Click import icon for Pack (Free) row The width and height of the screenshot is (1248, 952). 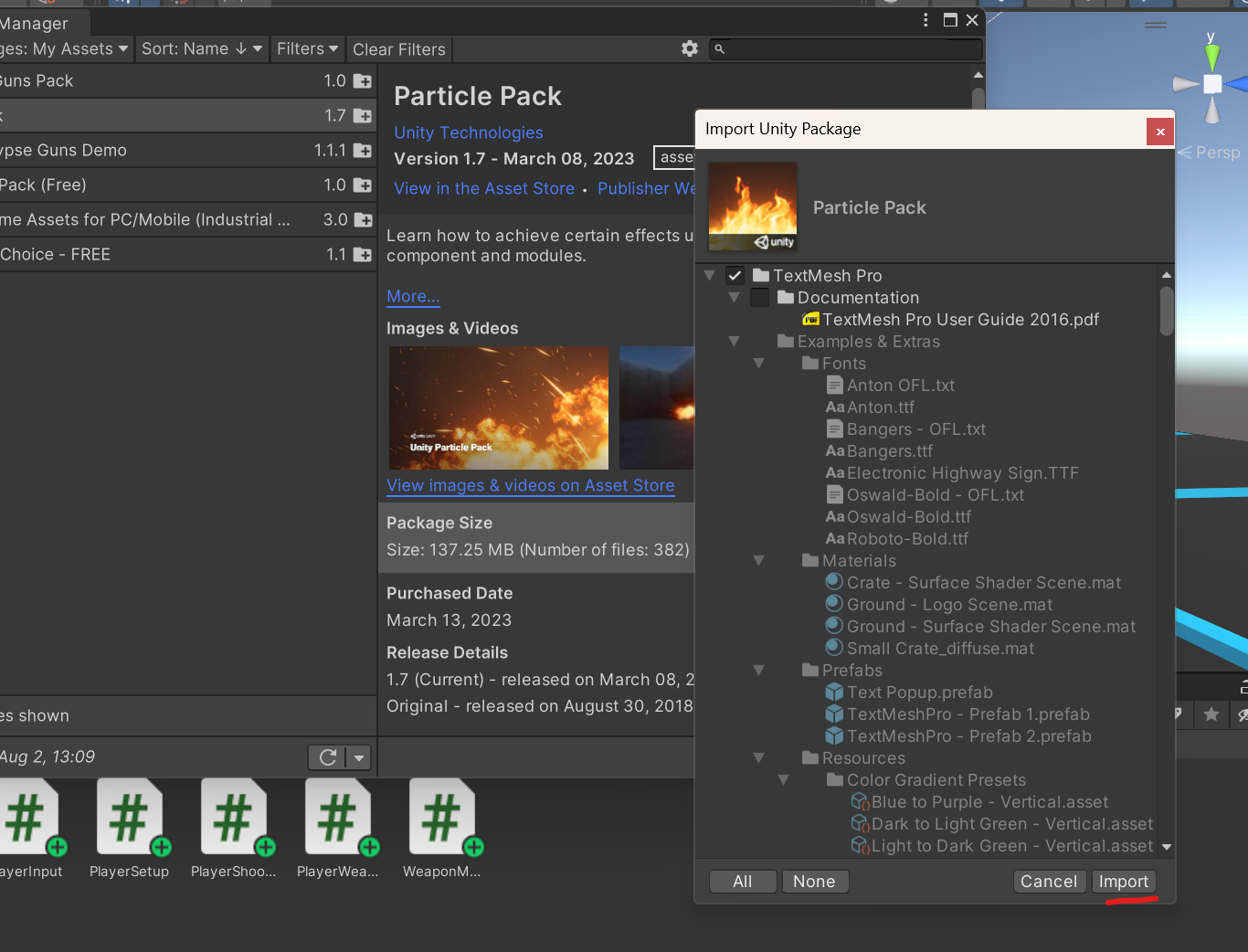363,185
